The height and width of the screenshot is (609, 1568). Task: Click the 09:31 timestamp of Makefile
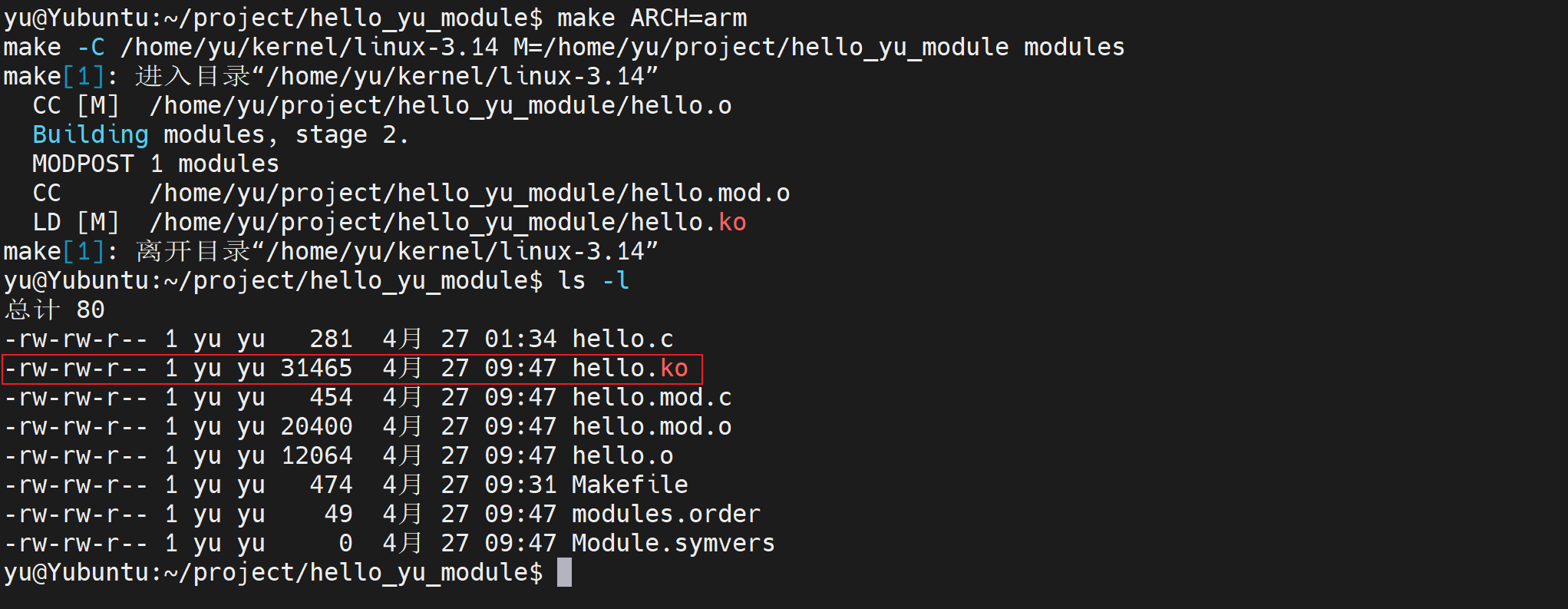click(x=520, y=485)
